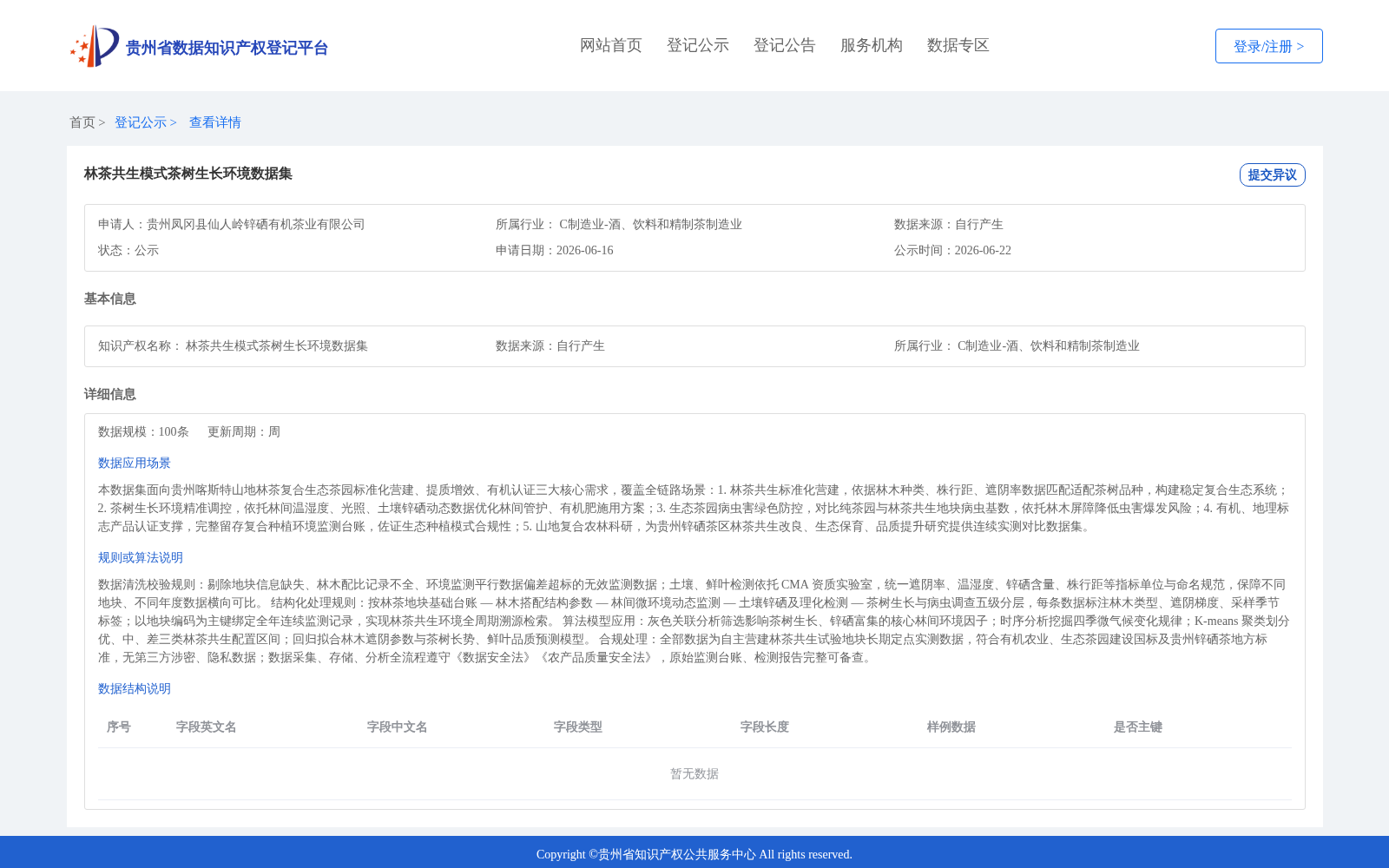Screen dimensions: 1389x868
Task: Click the 暂无数据 empty table message
Action: tap(694, 773)
